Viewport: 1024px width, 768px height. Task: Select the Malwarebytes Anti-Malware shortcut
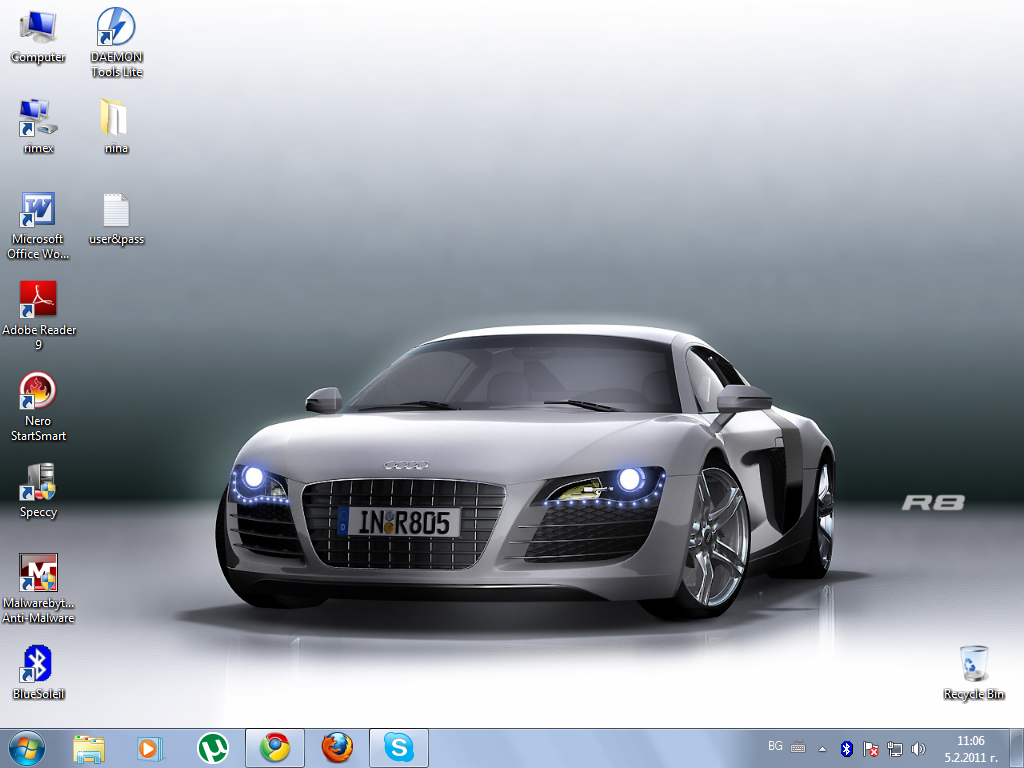(38, 589)
